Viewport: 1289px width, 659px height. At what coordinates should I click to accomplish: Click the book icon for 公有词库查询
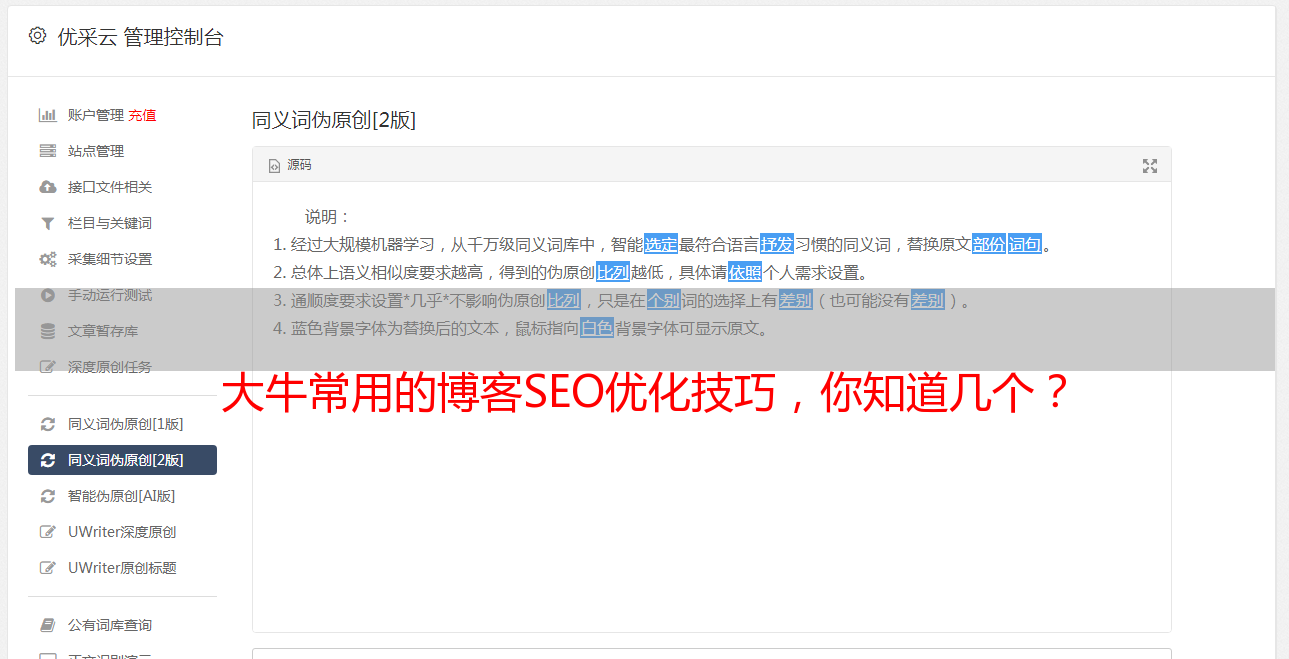(47, 625)
